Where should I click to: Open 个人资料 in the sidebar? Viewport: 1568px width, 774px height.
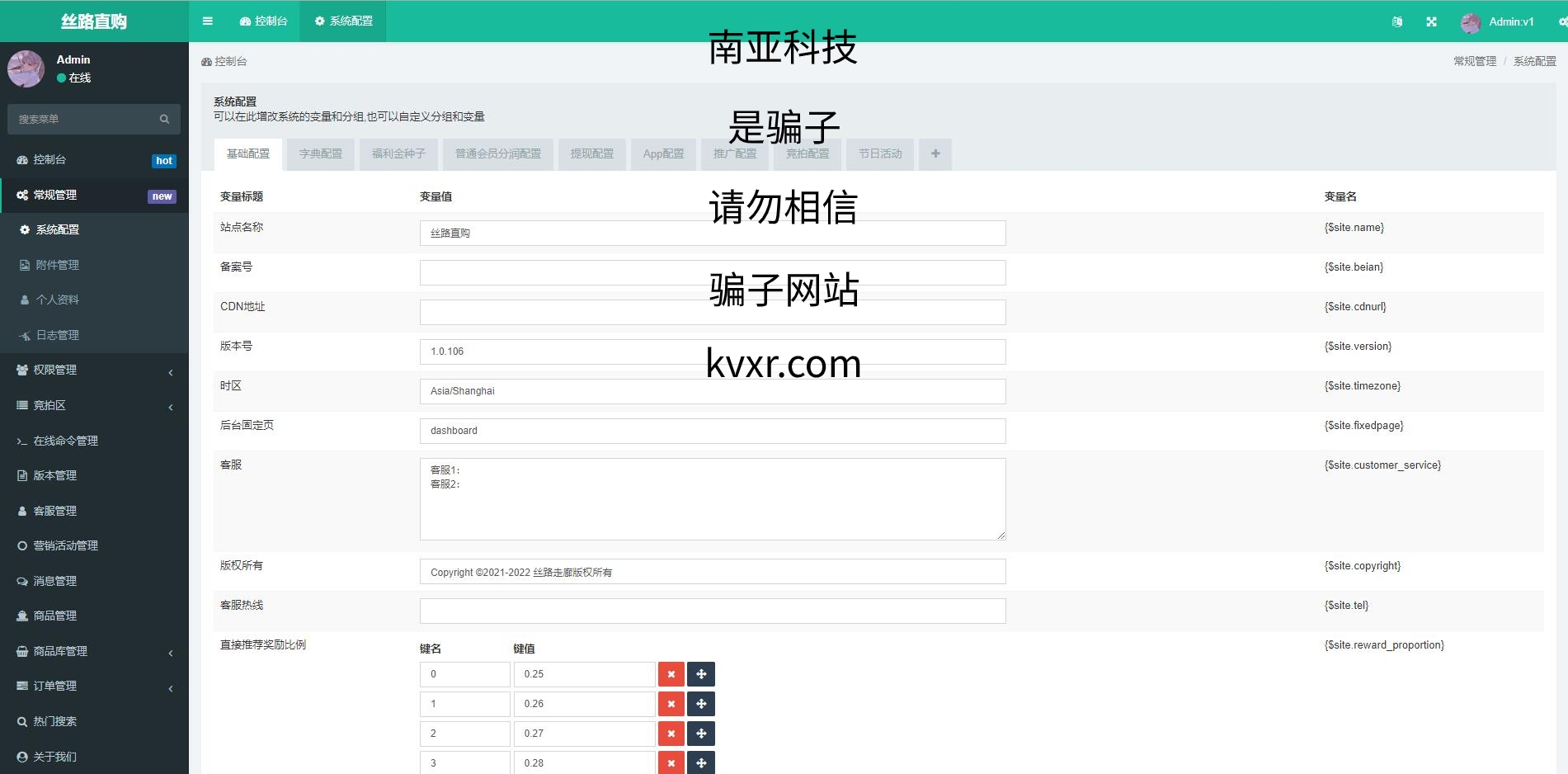click(x=94, y=300)
